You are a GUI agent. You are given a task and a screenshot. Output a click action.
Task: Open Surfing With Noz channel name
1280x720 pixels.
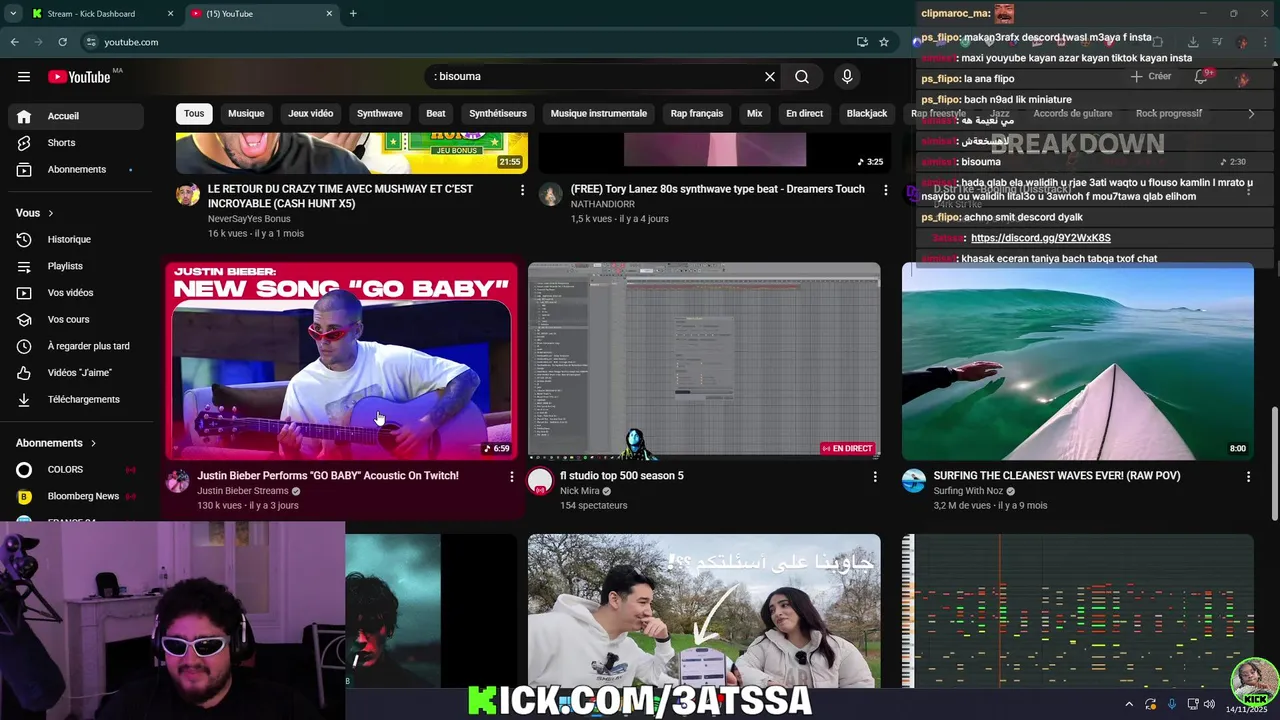(968, 491)
